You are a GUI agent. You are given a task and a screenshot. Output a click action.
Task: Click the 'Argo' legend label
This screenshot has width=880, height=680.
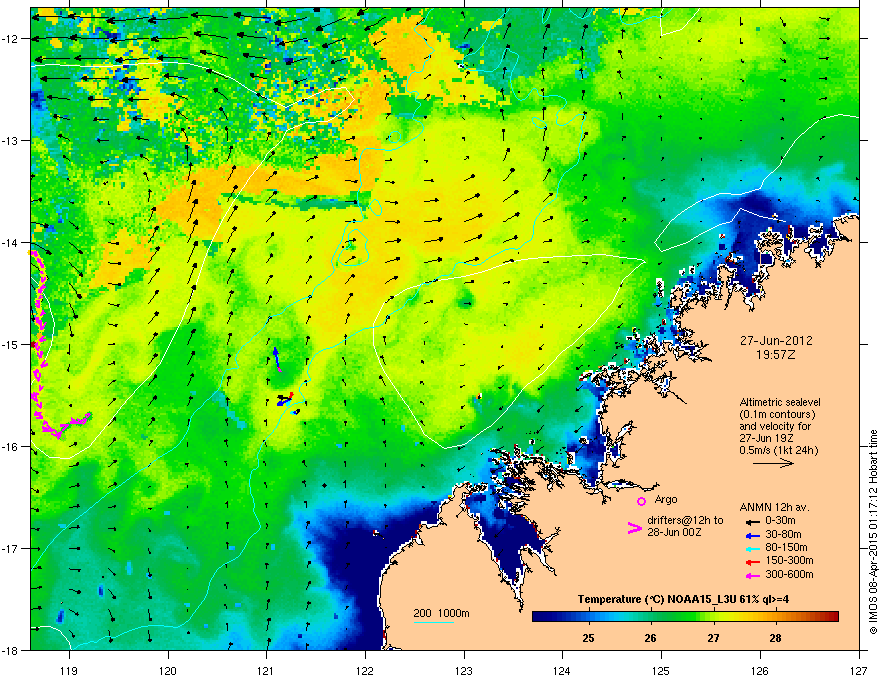click(x=666, y=499)
